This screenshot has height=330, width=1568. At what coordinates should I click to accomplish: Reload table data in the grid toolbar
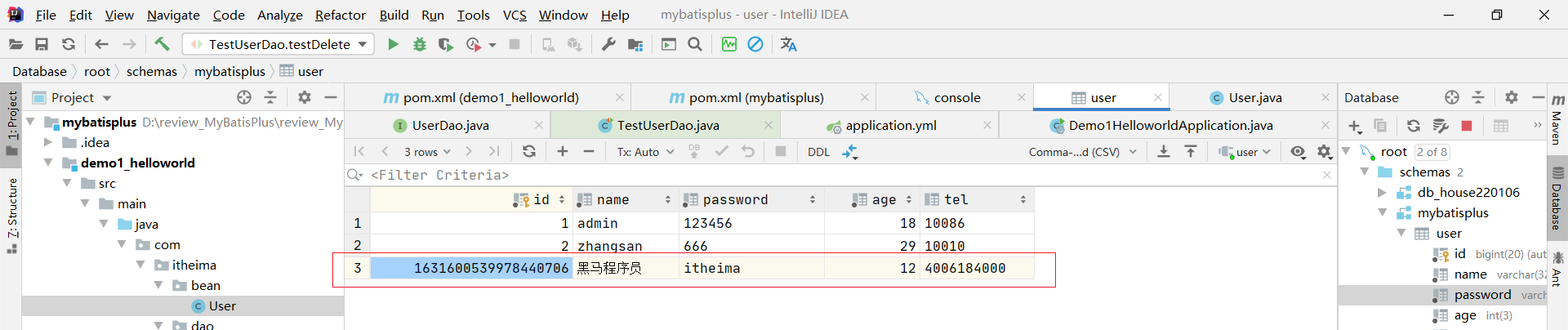tap(529, 151)
